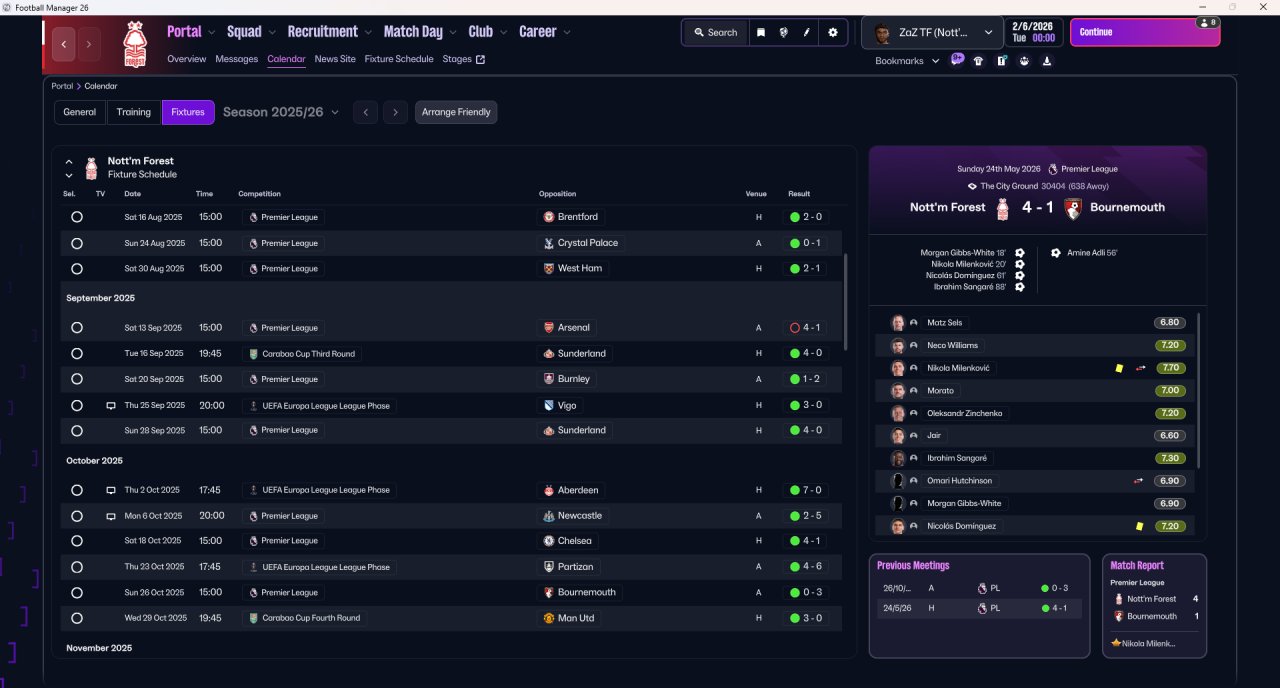Click the TV icon on the Vigo fixture row
This screenshot has height=688, width=1280.
tap(111, 406)
